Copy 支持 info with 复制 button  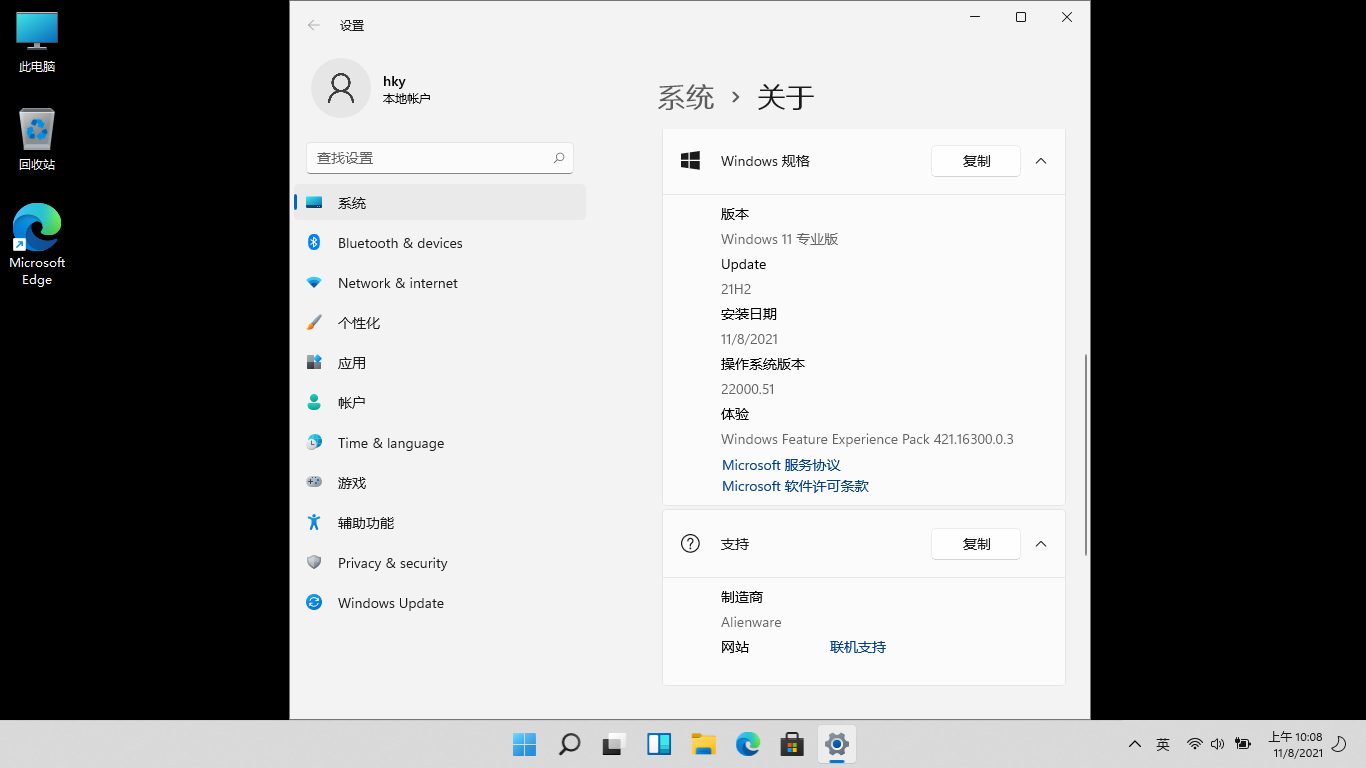976,544
